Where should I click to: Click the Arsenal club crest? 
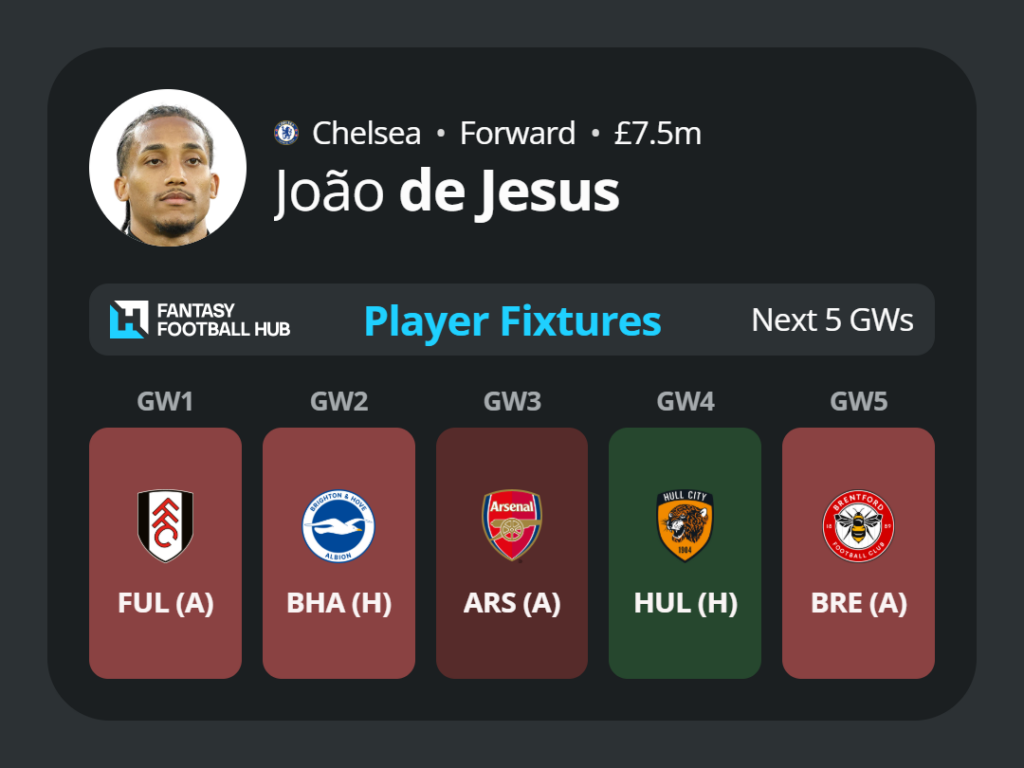(512, 526)
